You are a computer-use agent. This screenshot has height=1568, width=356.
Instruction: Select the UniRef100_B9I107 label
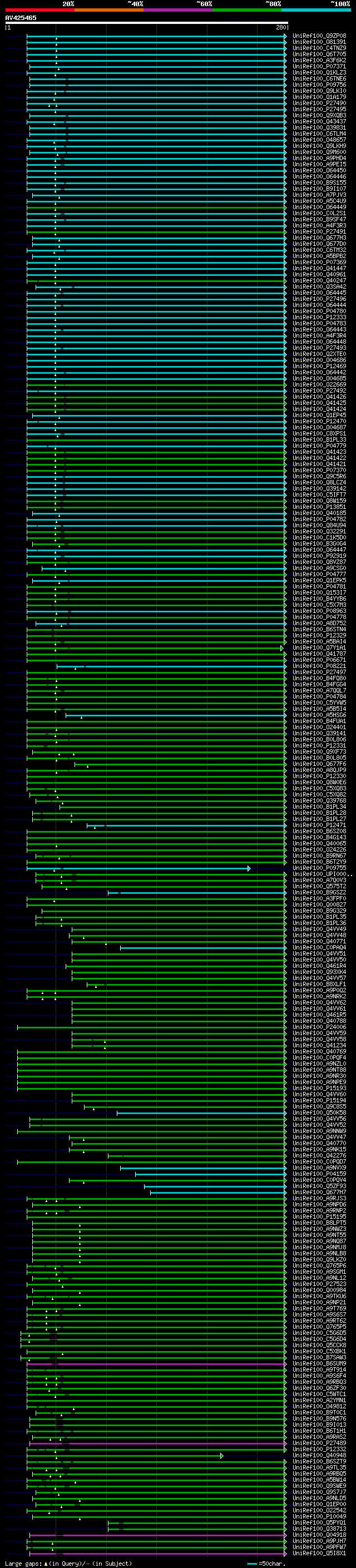pyautogui.click(x=319, y=189)
